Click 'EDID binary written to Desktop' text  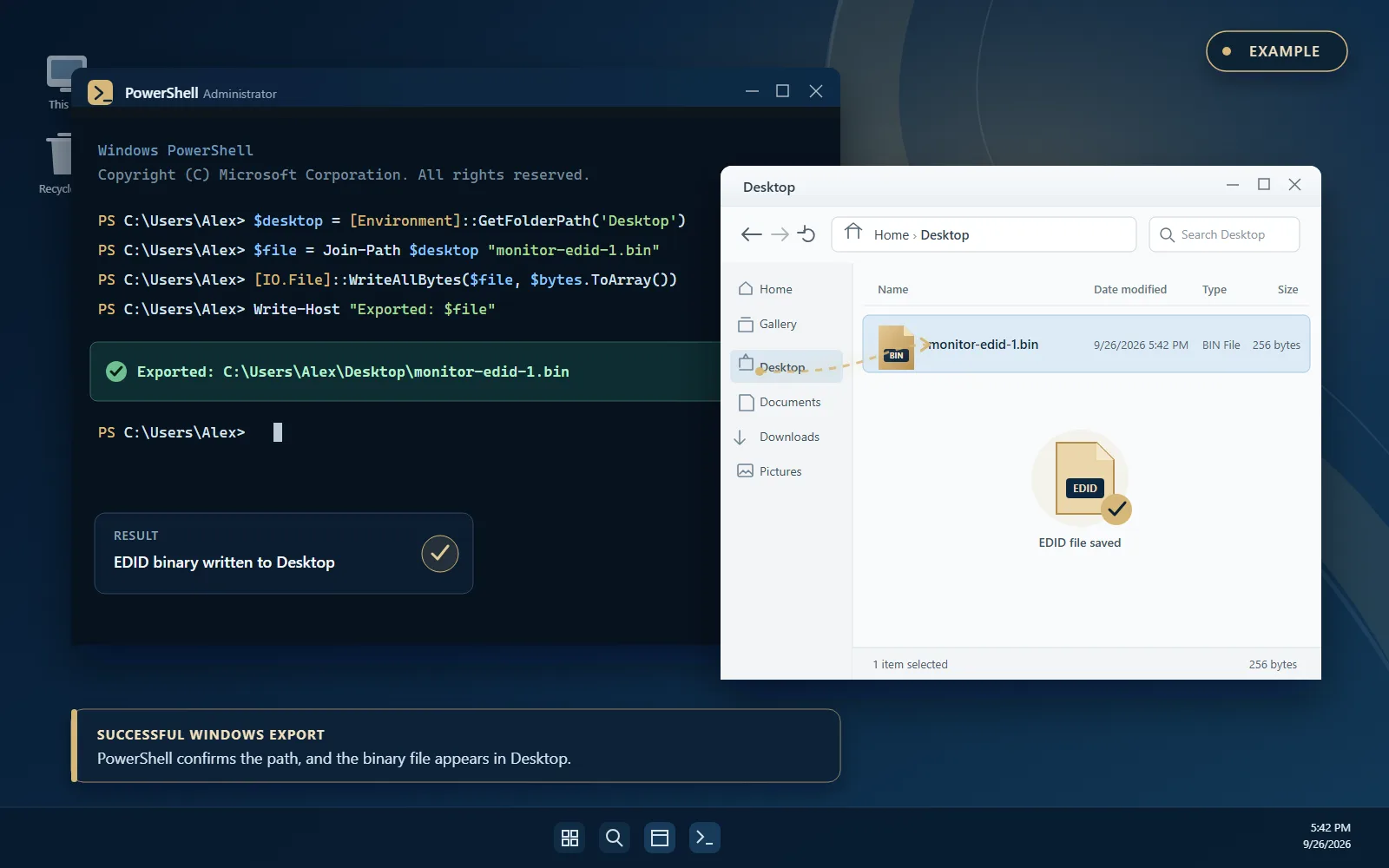click(x=224, y=562)
